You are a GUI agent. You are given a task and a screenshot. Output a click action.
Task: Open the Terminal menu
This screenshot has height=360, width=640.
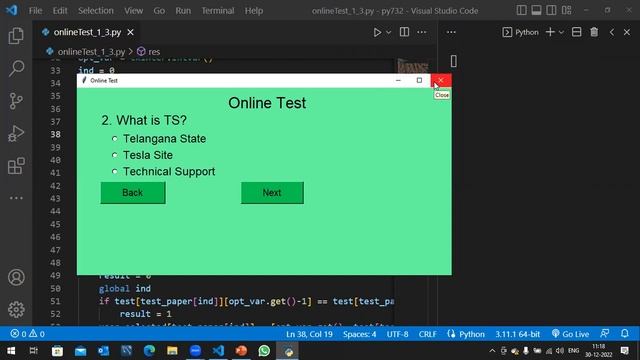click(218, 11)
